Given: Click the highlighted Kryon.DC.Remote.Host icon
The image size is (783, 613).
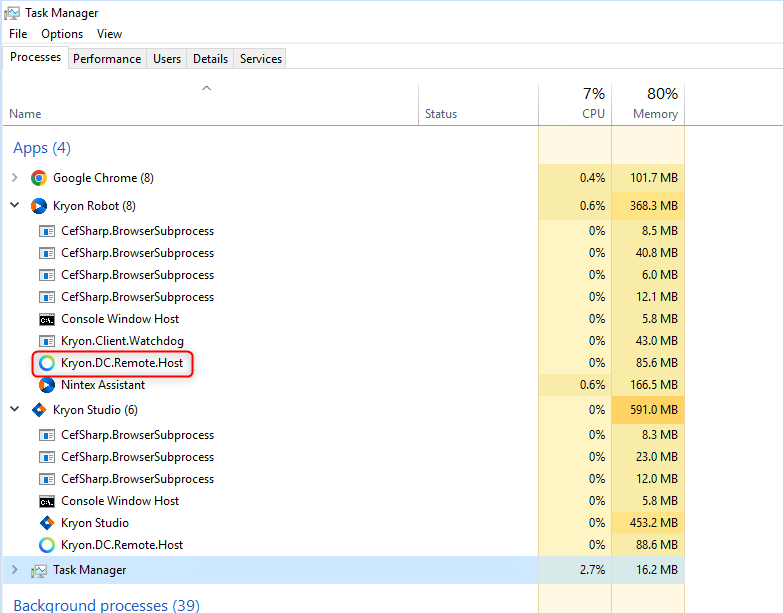Looking at the screenshot, I should pyautogui.click(x=47, y=363).
